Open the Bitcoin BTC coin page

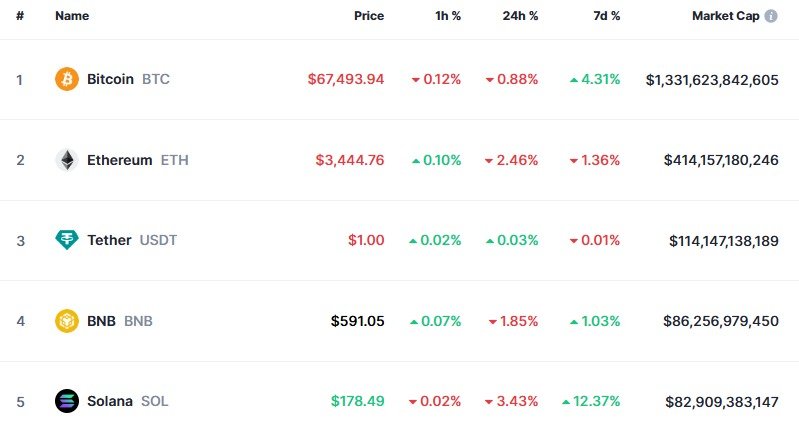111,79
